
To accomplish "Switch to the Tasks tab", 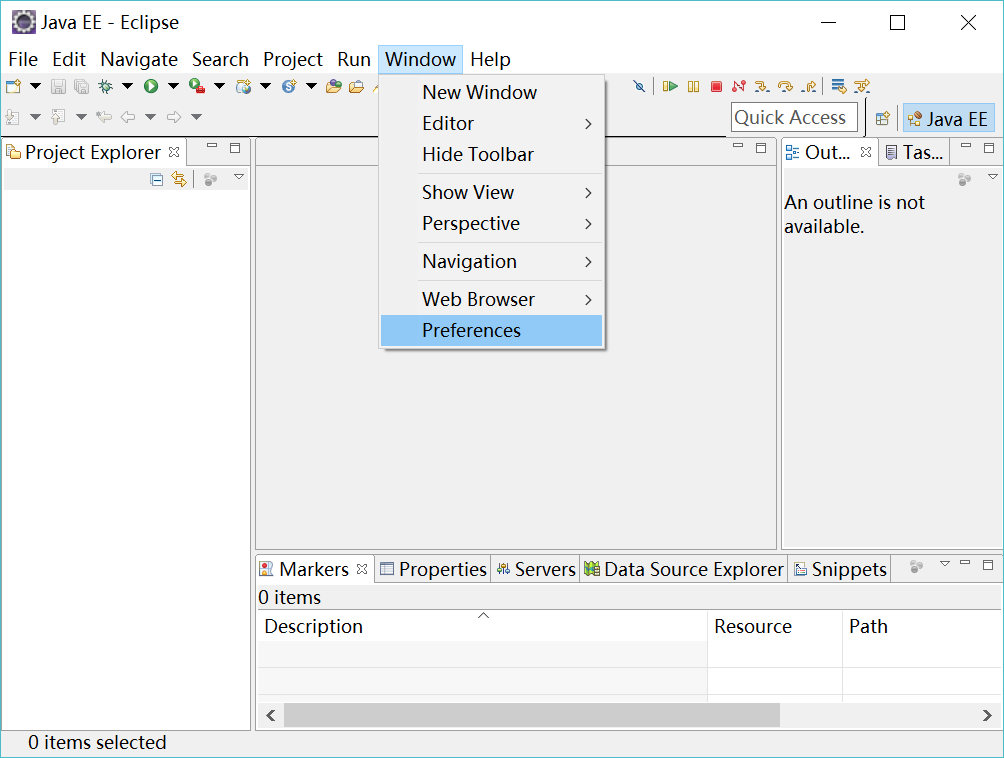I will click(915, 152).
